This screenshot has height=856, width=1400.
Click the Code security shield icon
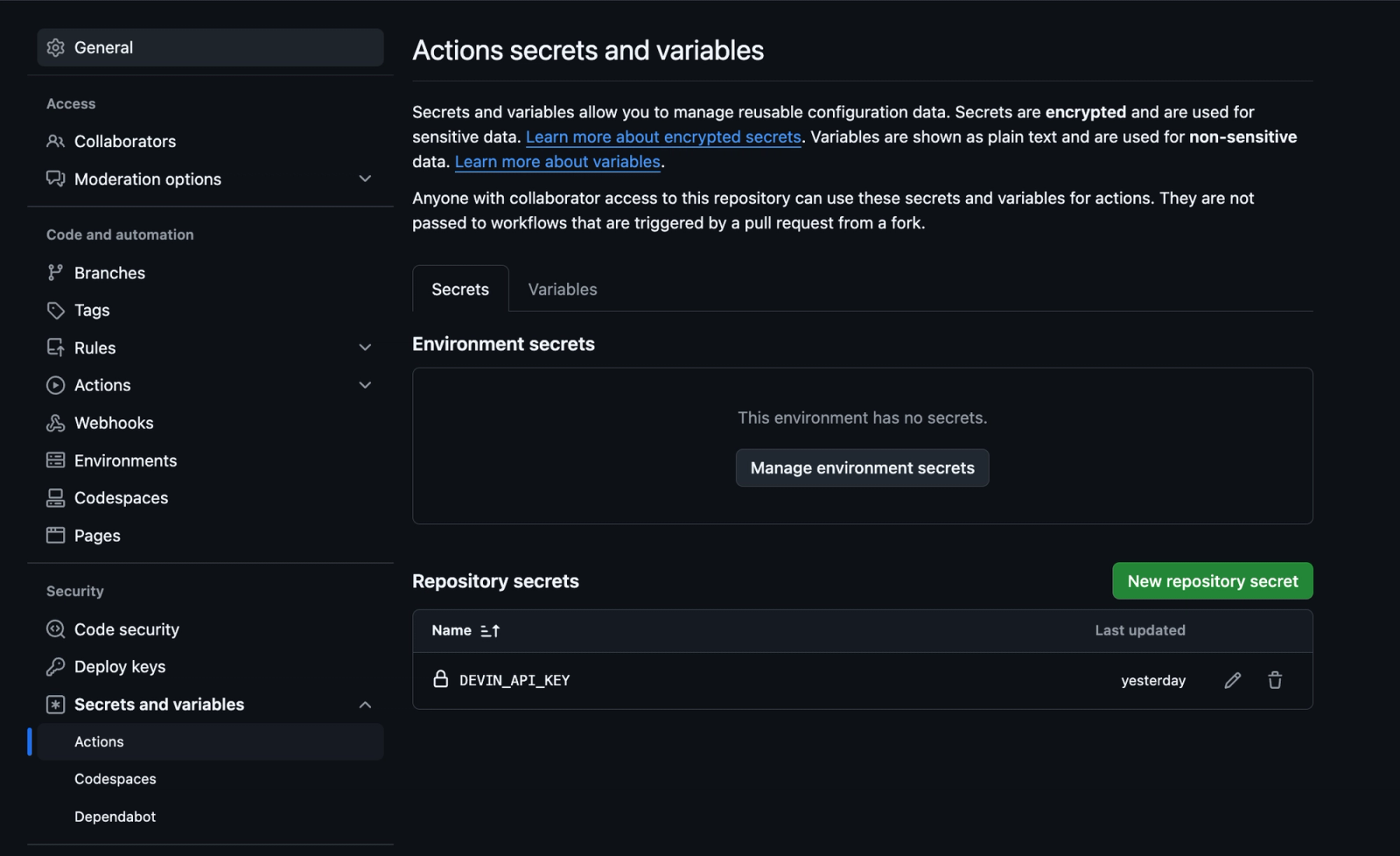click(x=55, y=629)
